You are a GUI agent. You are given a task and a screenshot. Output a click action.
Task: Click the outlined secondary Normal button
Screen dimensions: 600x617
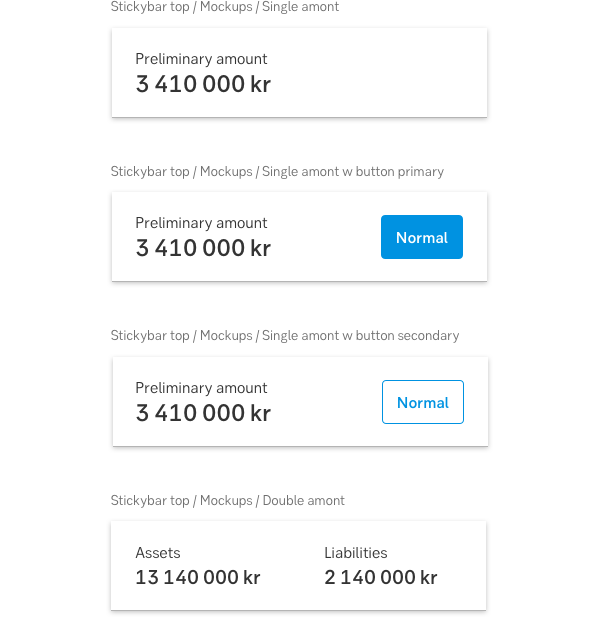click(x=422, y=402)
